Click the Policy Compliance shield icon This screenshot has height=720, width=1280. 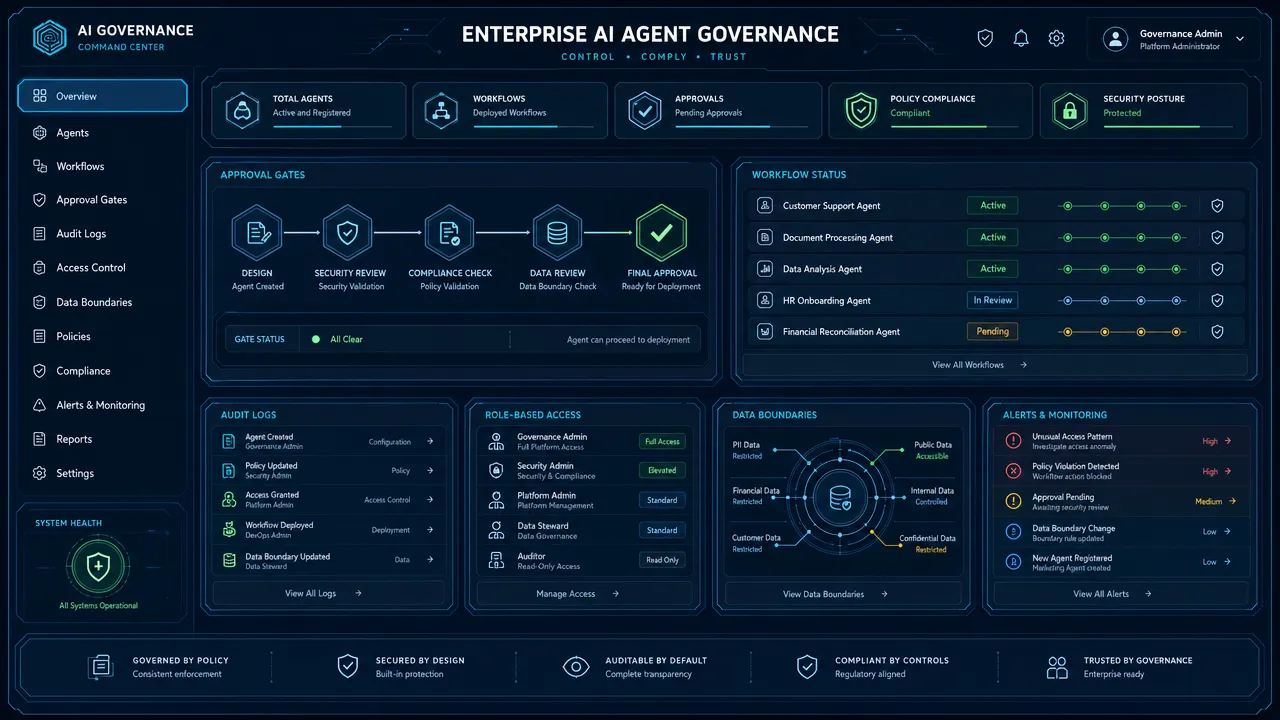[861, 111]
